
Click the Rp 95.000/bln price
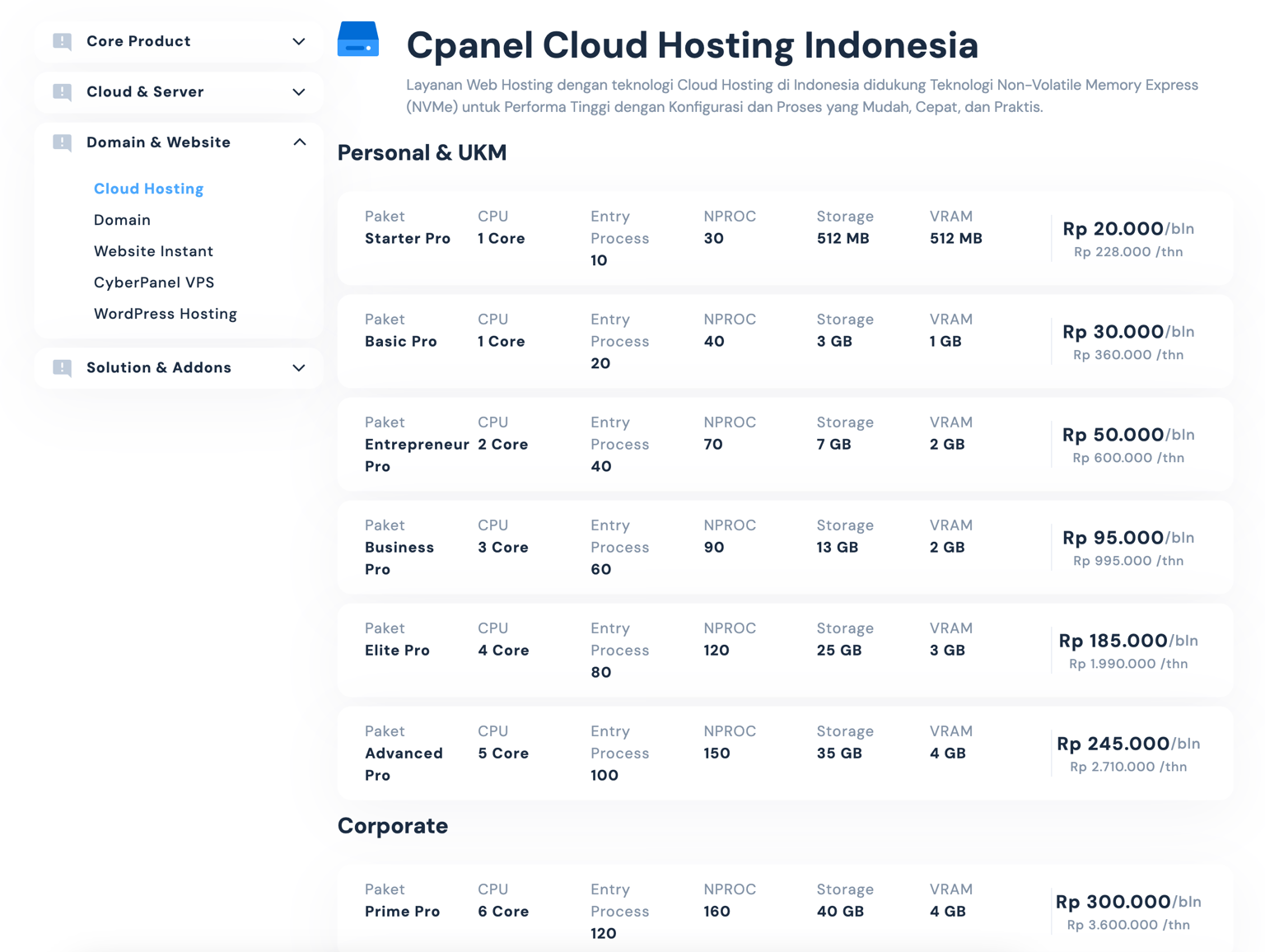(1128, 538)
